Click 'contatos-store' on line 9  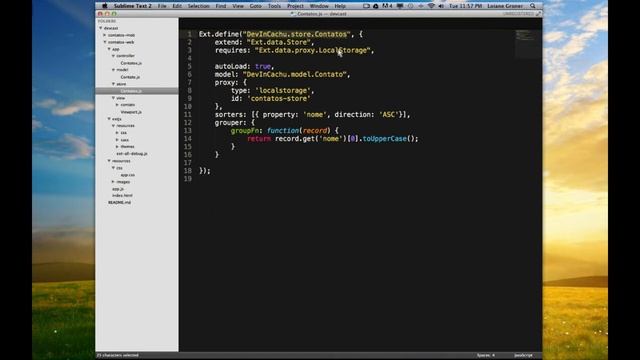click(279, 98)
